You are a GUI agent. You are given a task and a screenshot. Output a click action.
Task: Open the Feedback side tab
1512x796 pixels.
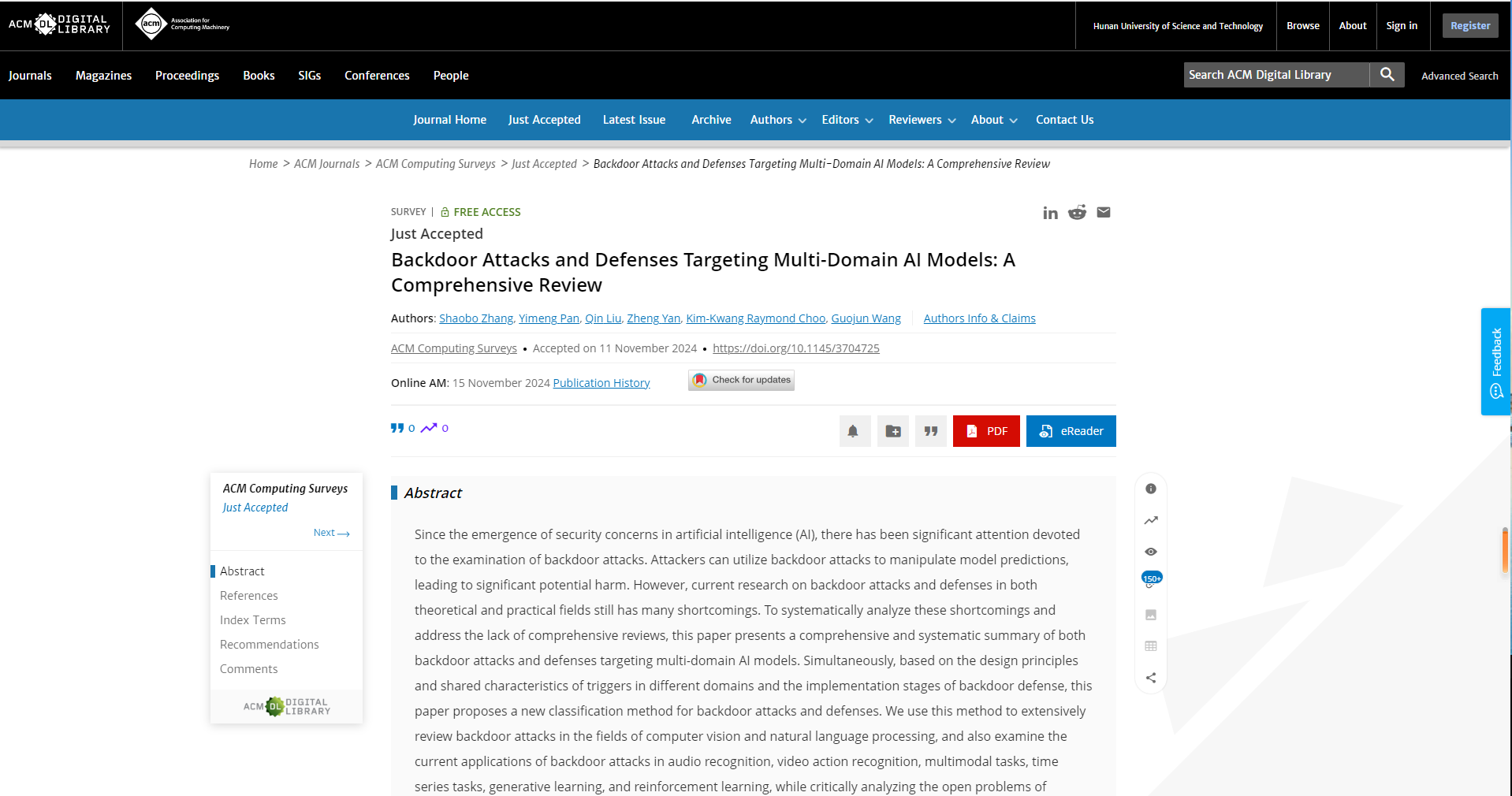pyautogui.click(x=1495, y=362)
